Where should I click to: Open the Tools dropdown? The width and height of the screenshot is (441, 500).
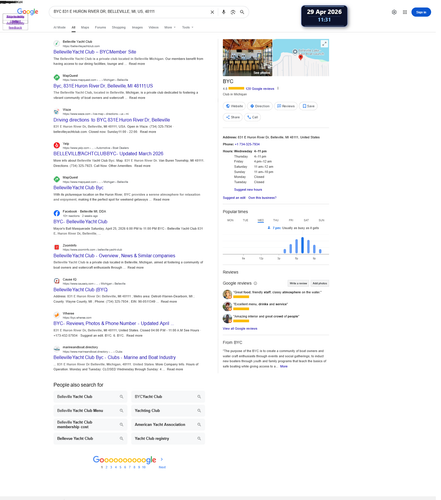(x=187, y=27)
